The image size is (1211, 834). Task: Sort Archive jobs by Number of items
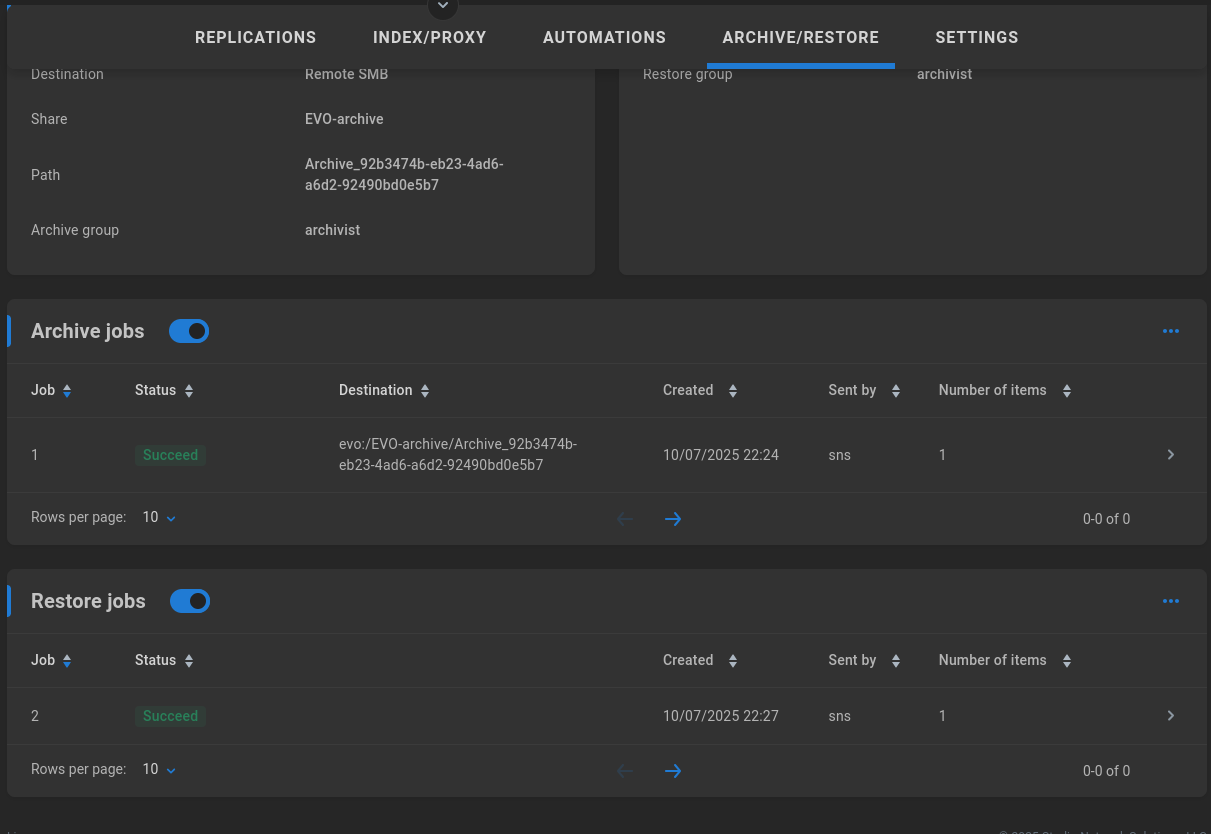[x=1003, y=390]
